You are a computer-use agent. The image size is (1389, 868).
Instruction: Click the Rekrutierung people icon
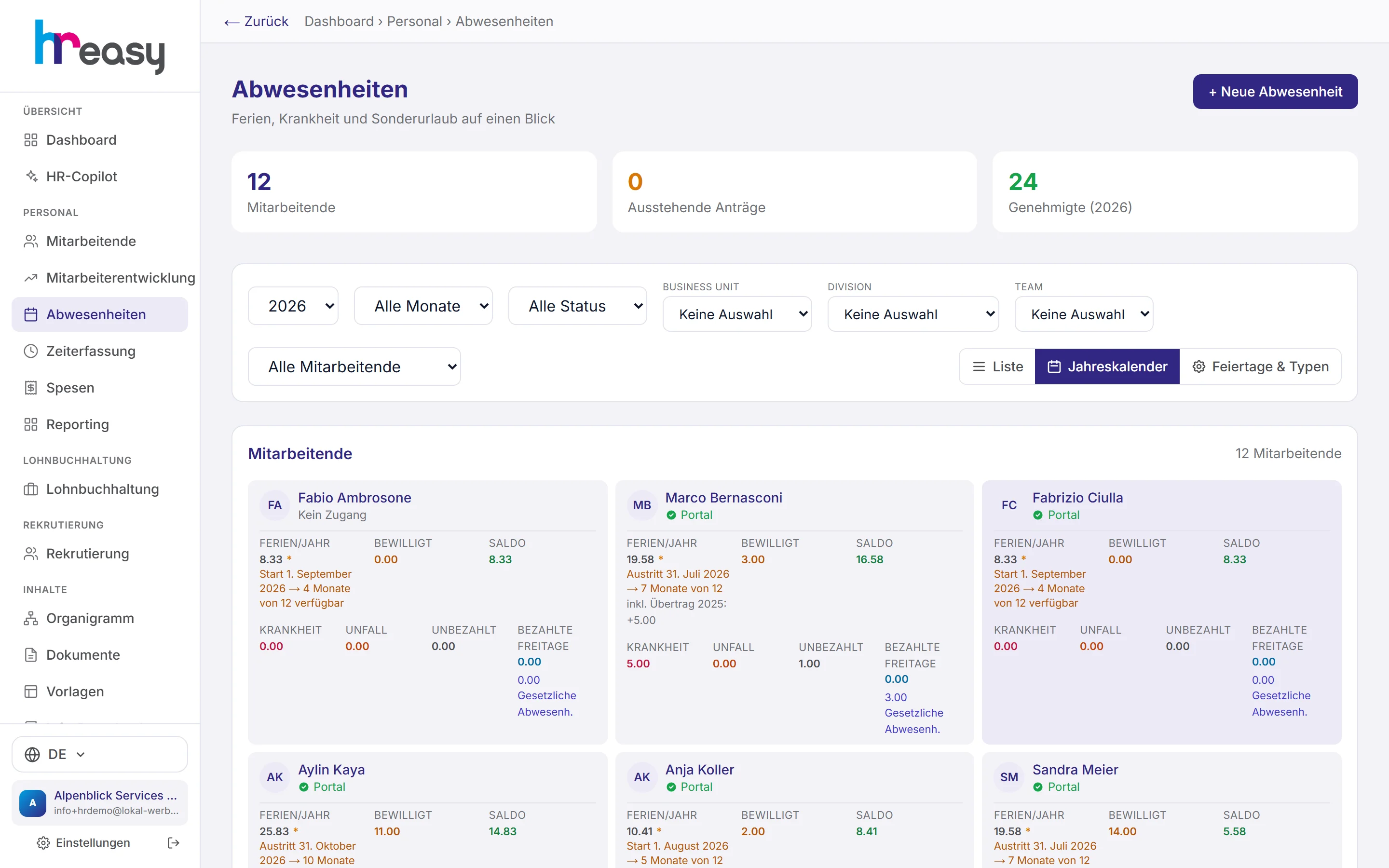pyautogui.click(x=31, y=554)
